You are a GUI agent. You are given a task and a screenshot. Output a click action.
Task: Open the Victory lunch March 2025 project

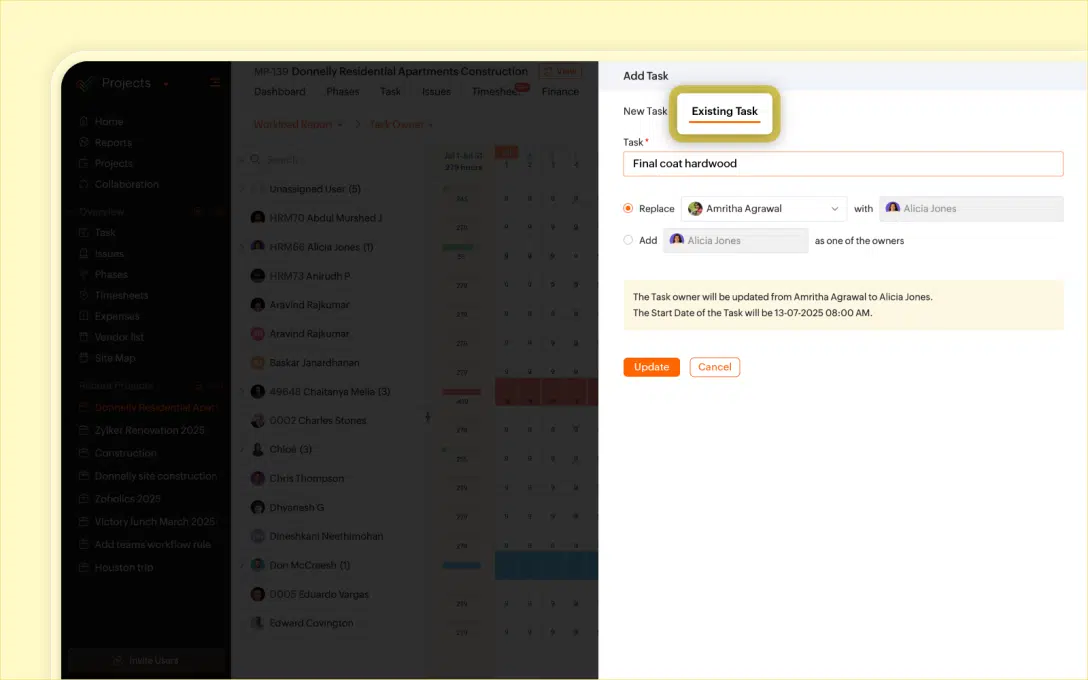pyautogui.click(x=155, y=522)
